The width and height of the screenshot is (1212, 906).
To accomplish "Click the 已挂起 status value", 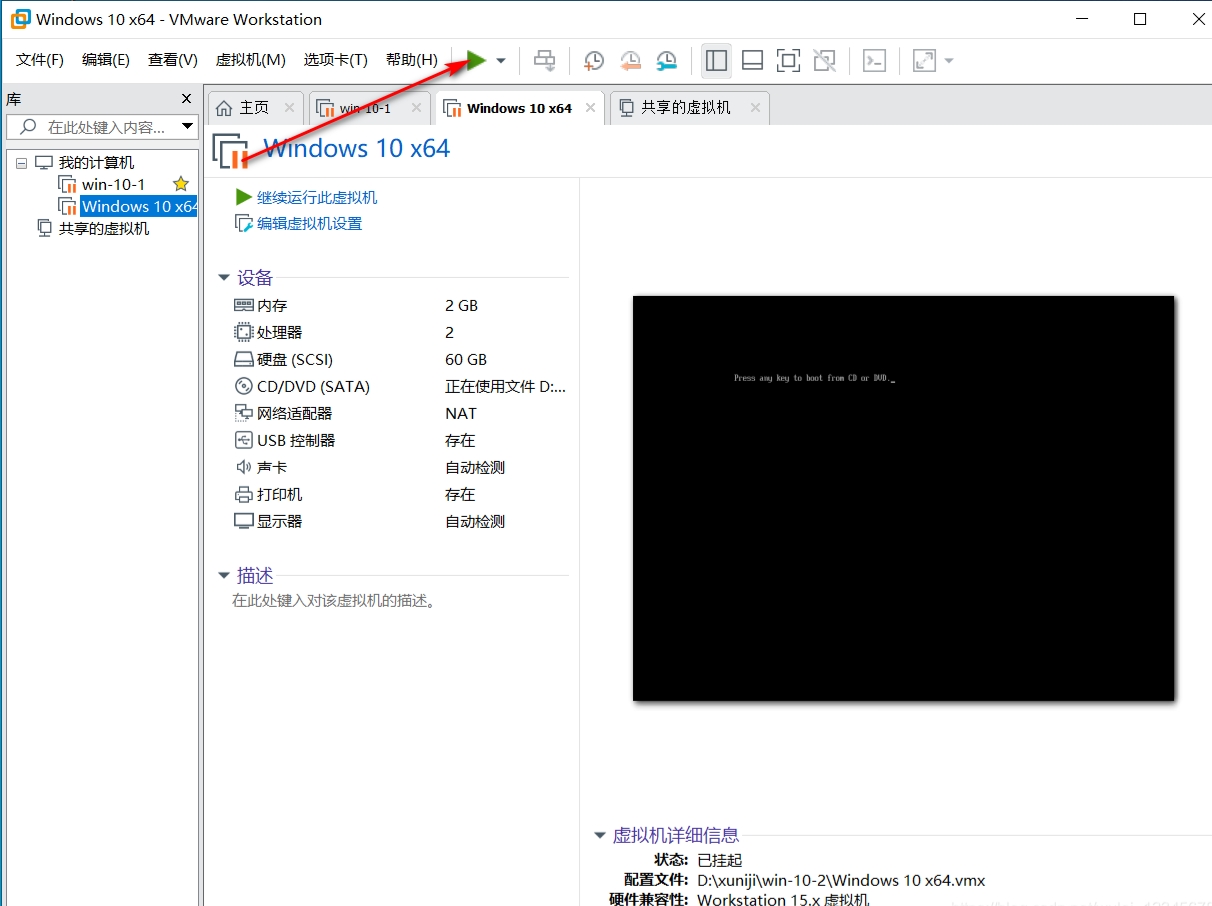I will point(720,860).
